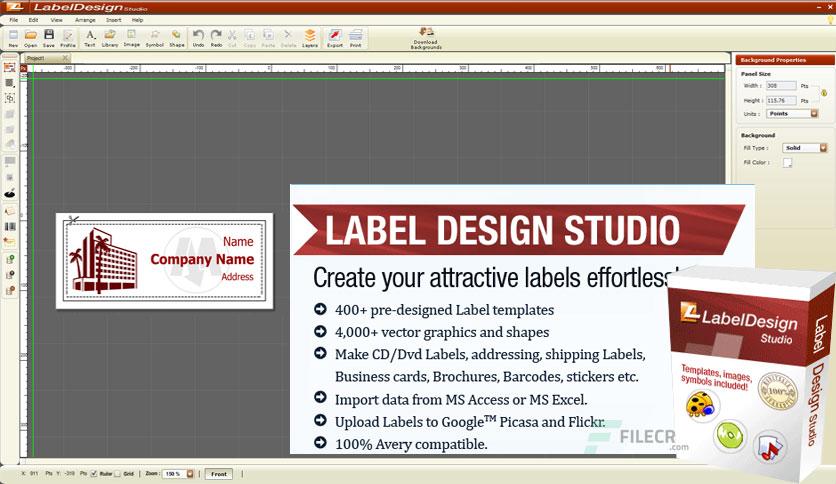Select the Name text above Company Name

pos(238,241)
